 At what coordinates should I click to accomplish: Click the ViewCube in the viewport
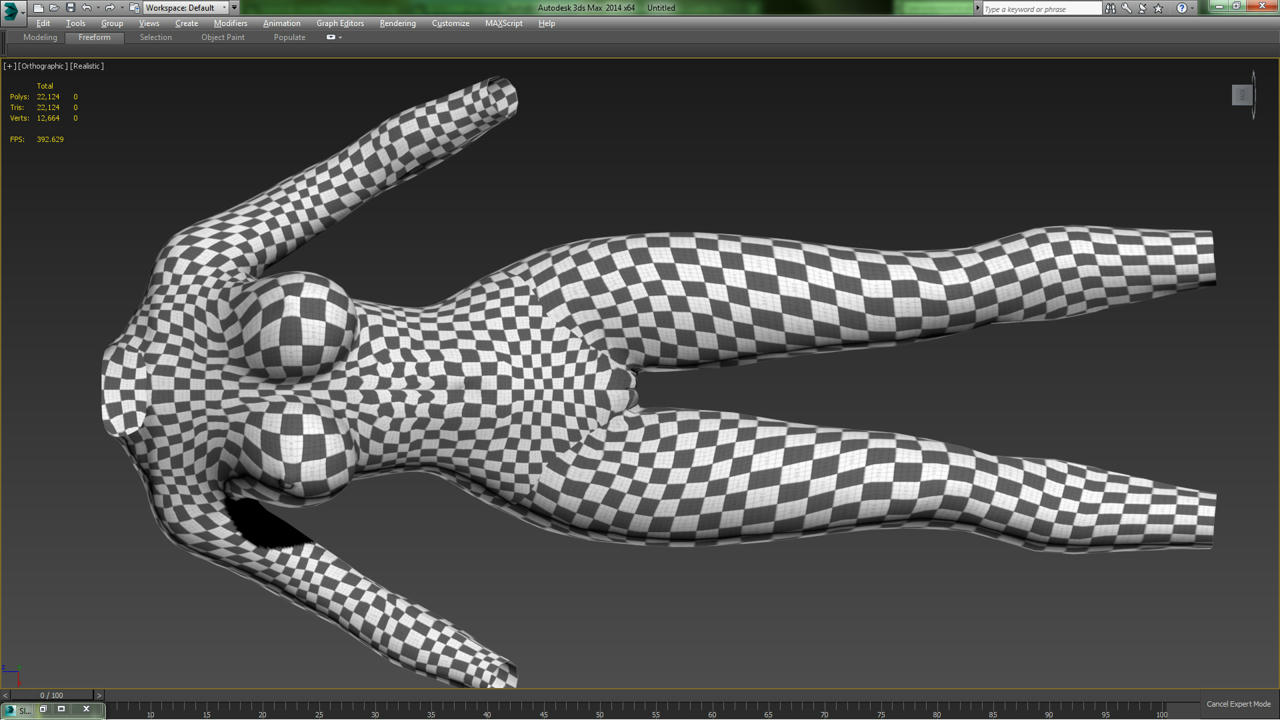(1242, 95)
